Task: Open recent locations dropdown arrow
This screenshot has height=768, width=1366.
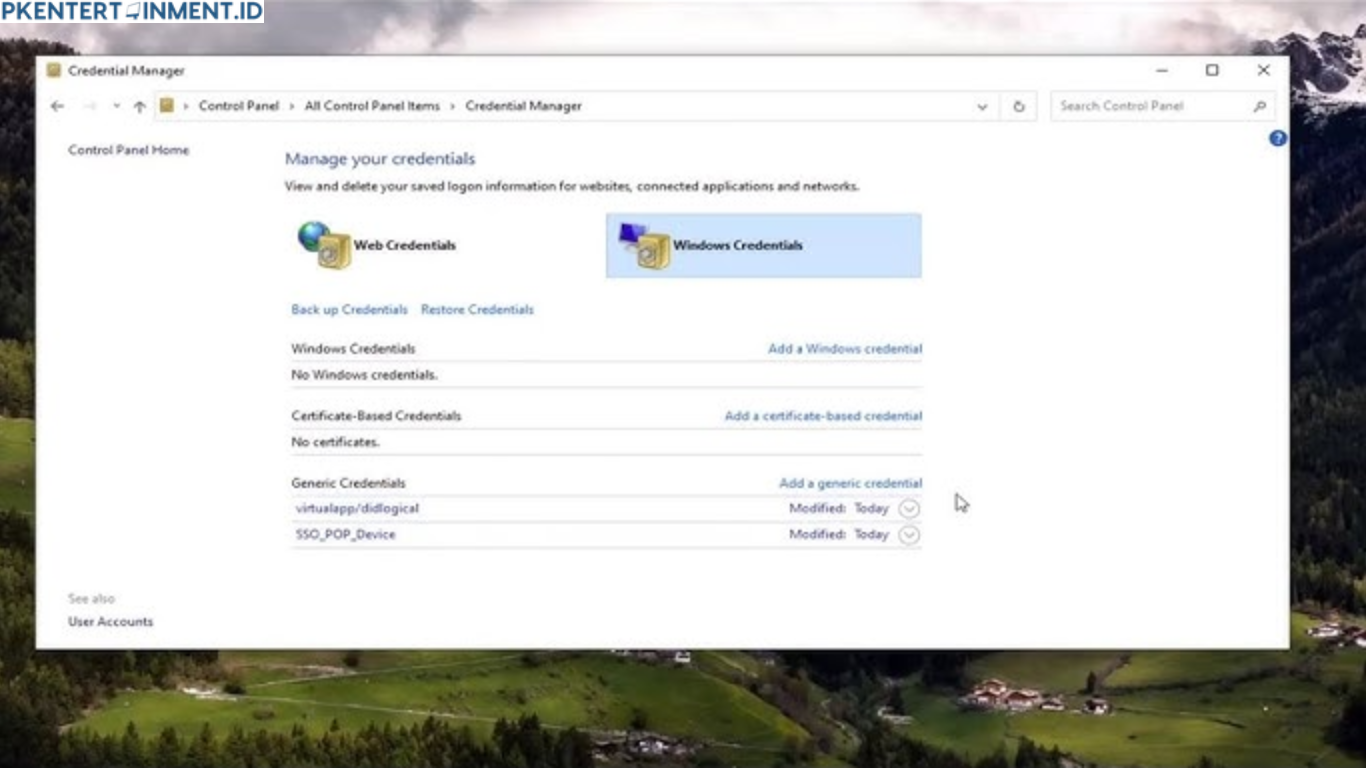Action: (x=116, y=106)
